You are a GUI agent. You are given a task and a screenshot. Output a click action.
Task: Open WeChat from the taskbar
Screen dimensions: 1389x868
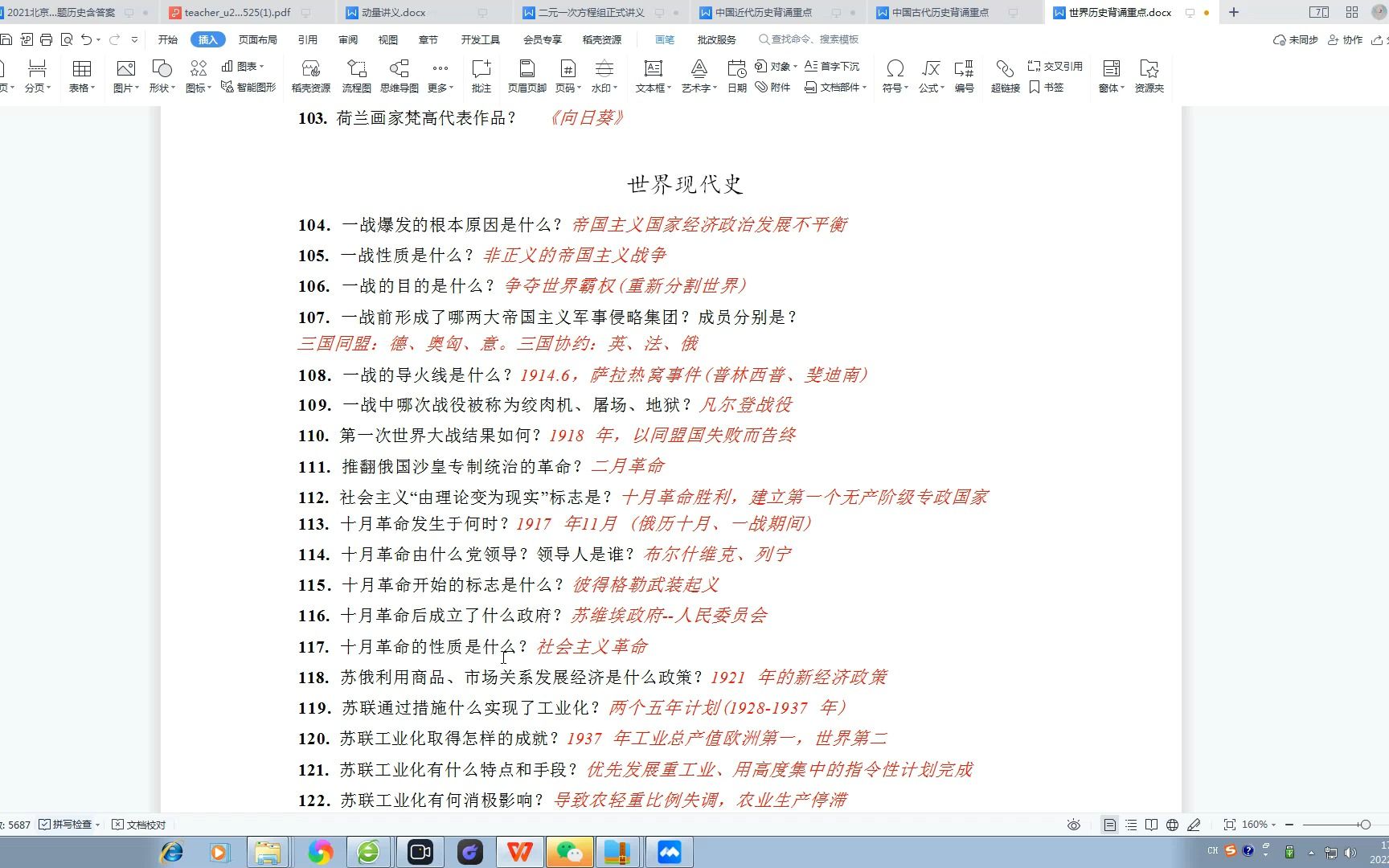(x=569, y=852)
